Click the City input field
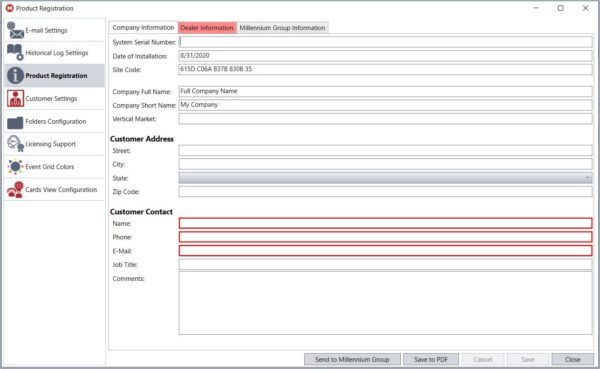Image resolution: width=600 pixels, height=369 pixels. (x=385, y=164)
